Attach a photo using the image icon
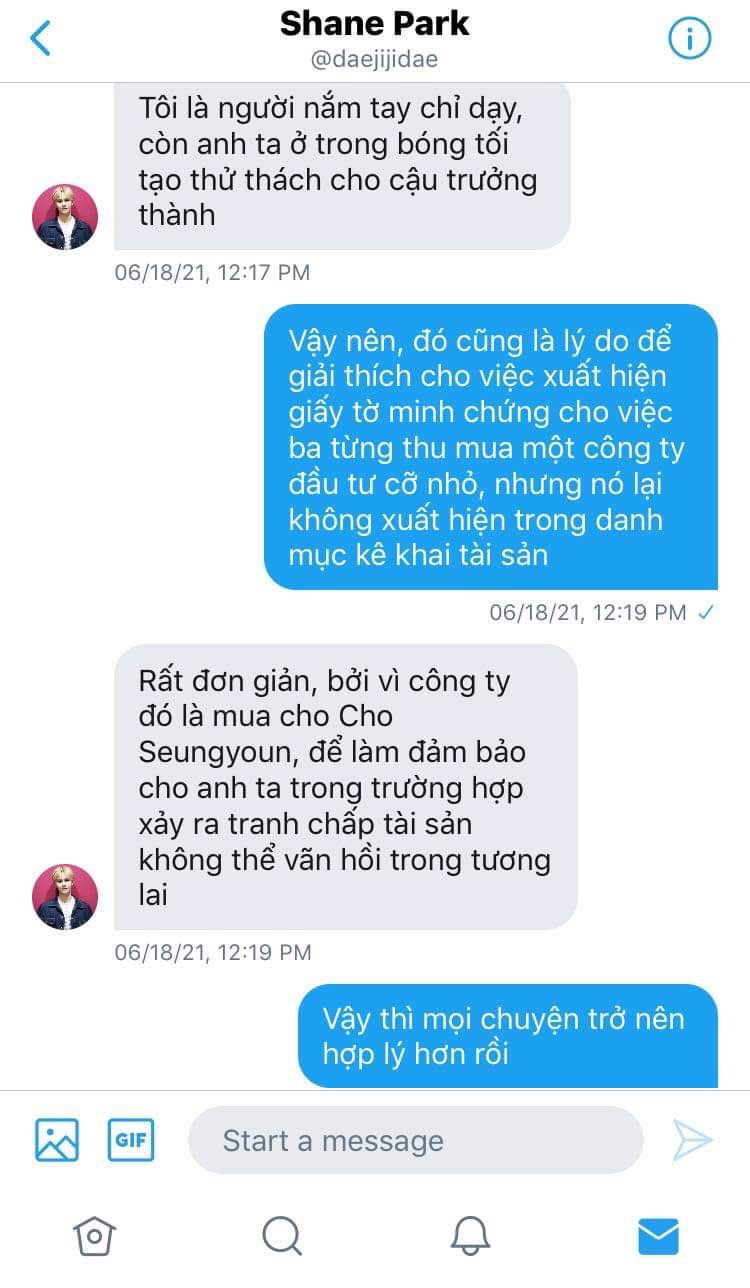 pos(57,1140)
